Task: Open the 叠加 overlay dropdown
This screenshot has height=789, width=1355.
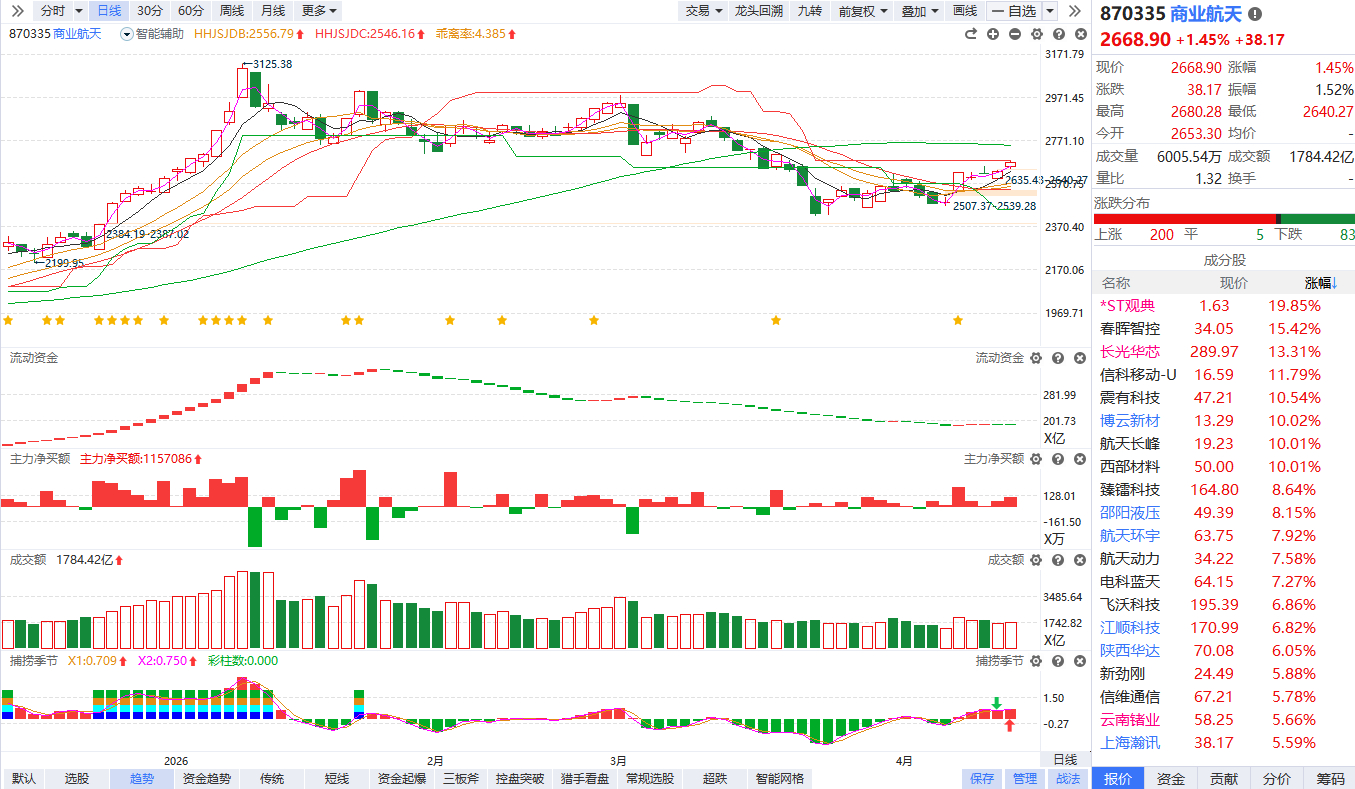Action: coord(920,11)
